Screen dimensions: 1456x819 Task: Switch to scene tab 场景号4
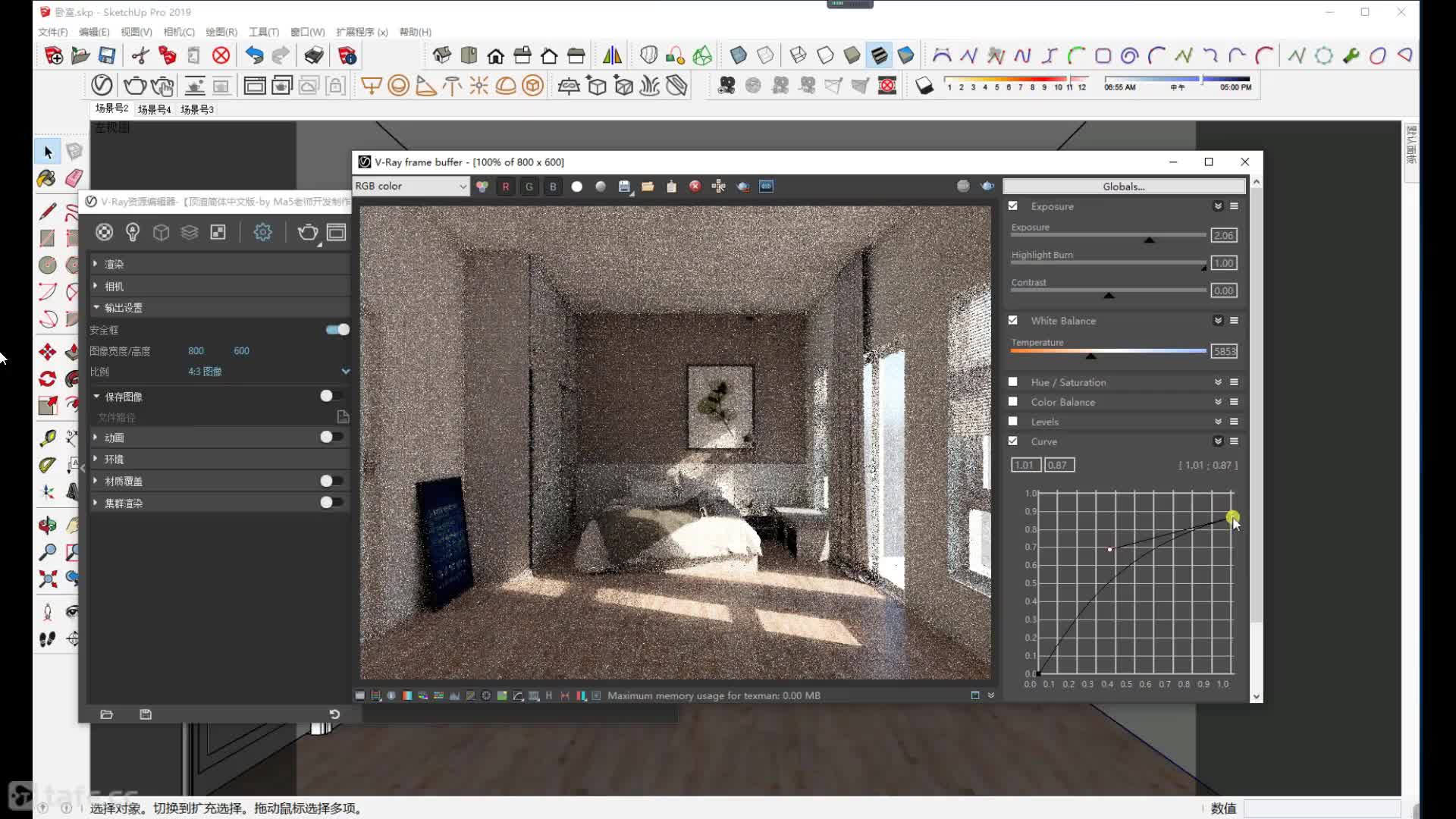tap(154, 110)
